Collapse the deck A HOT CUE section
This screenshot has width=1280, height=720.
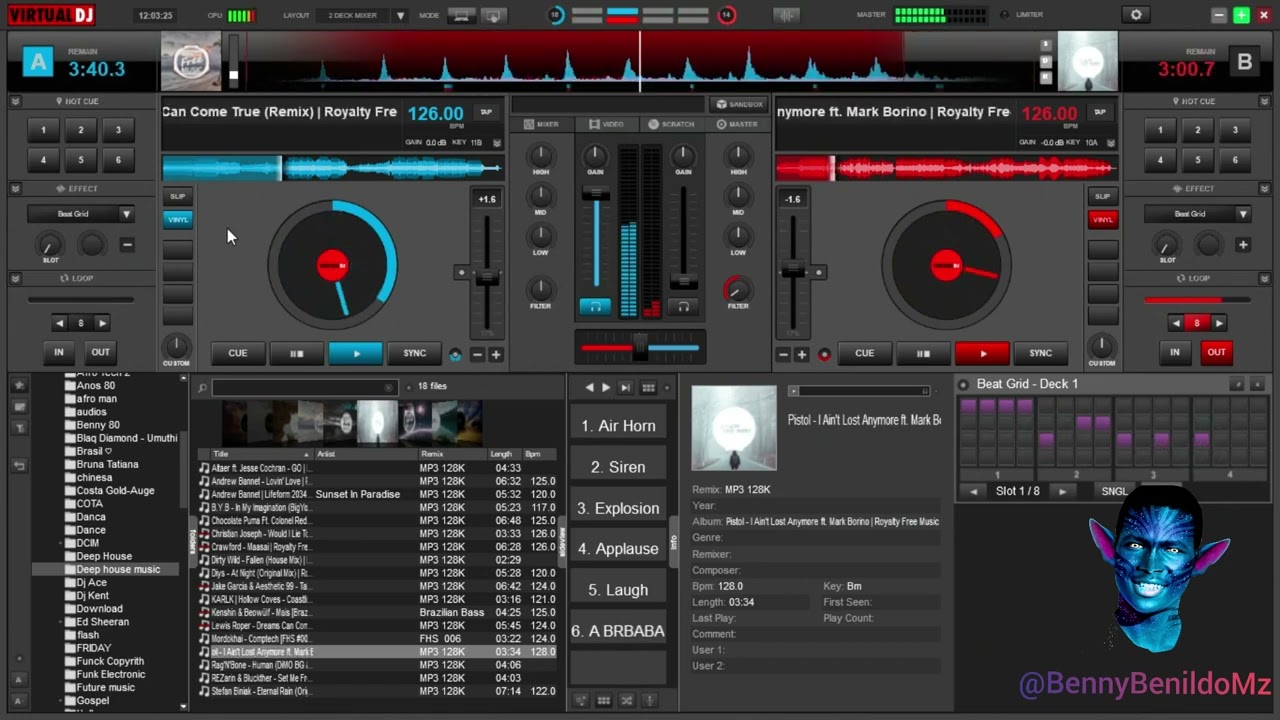[x=16, y=101]
